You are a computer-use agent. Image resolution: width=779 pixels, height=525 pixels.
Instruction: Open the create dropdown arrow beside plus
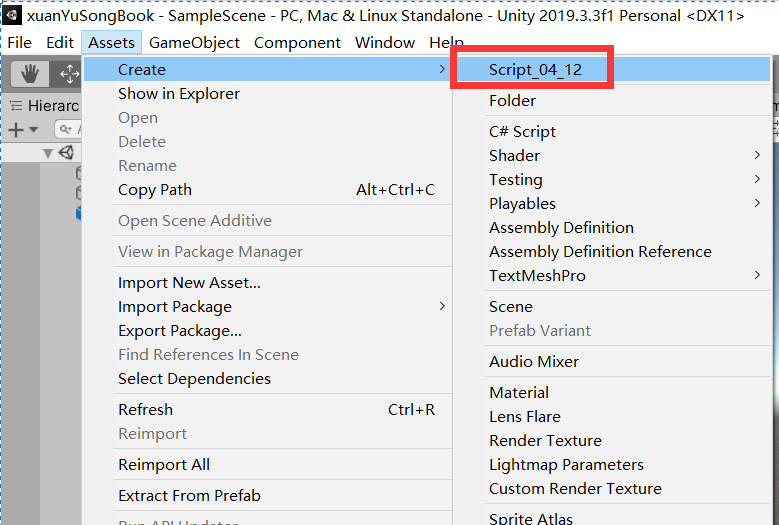[34, 130]
